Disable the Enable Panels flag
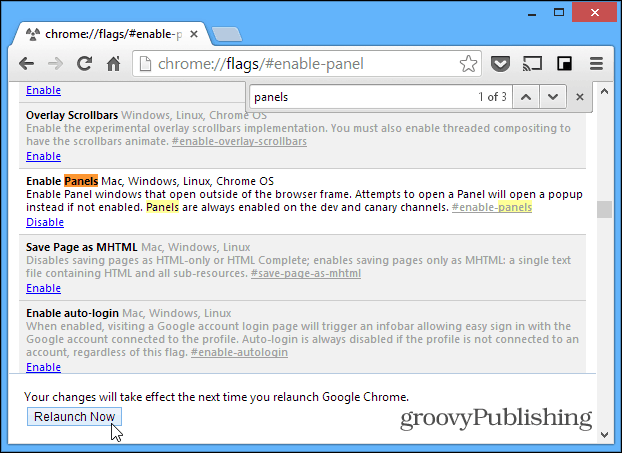 [45, 222]
